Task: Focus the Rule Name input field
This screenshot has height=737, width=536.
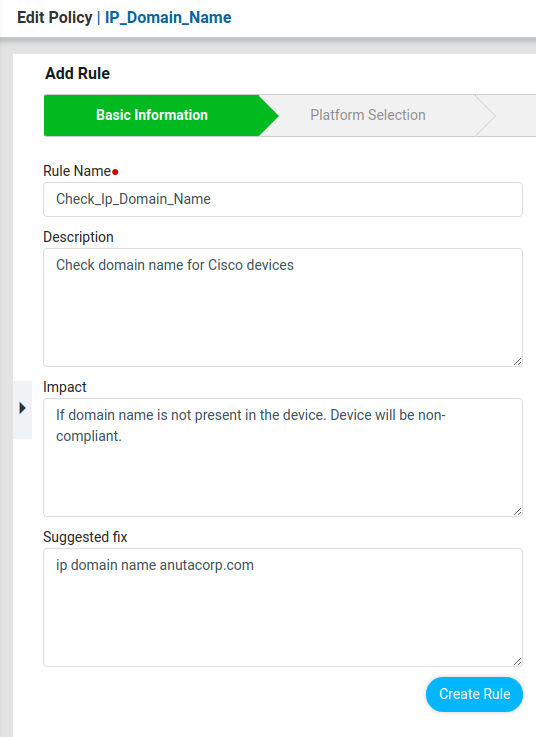Action: coord(283,199)
